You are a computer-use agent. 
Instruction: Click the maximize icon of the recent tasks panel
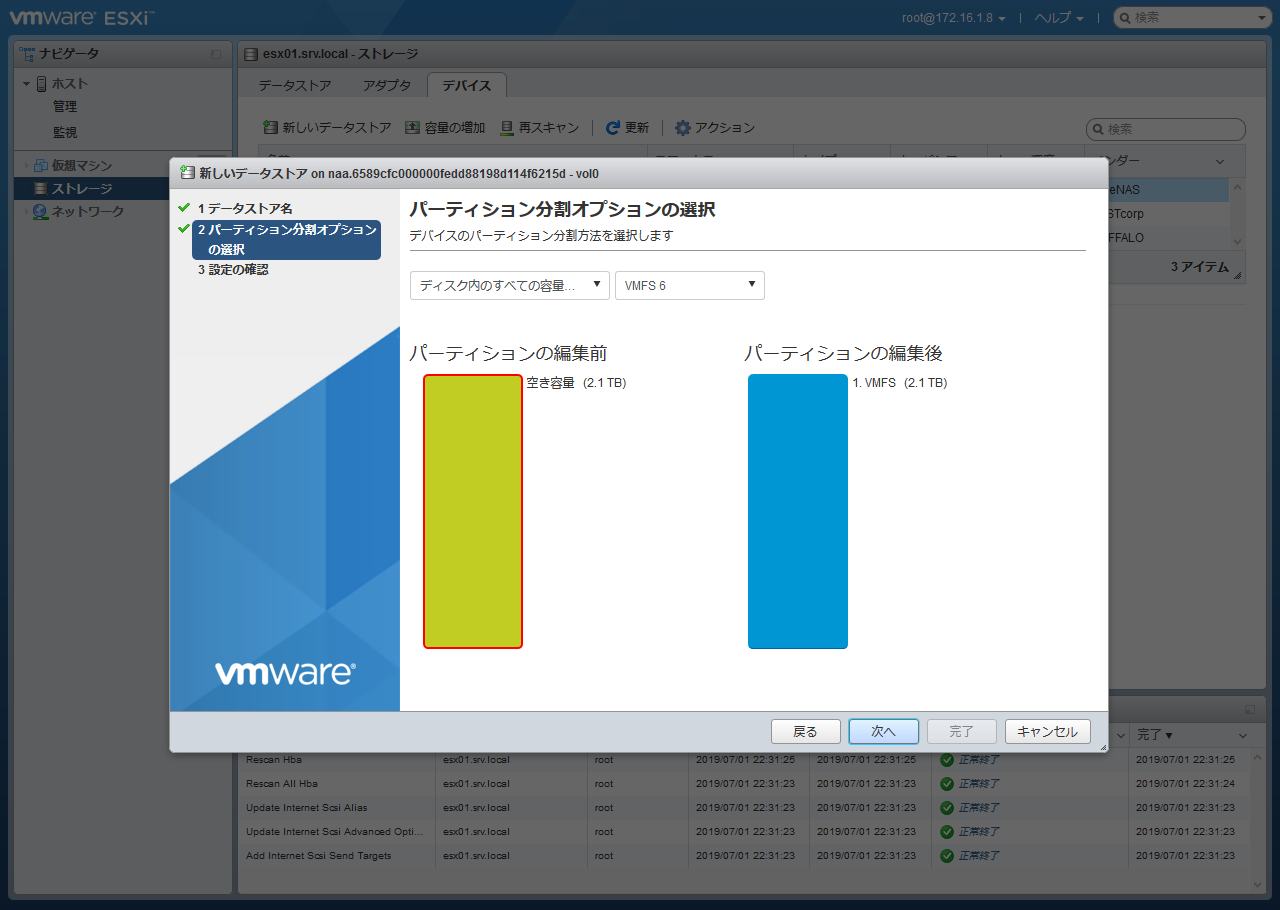(x=1250, y=709)
